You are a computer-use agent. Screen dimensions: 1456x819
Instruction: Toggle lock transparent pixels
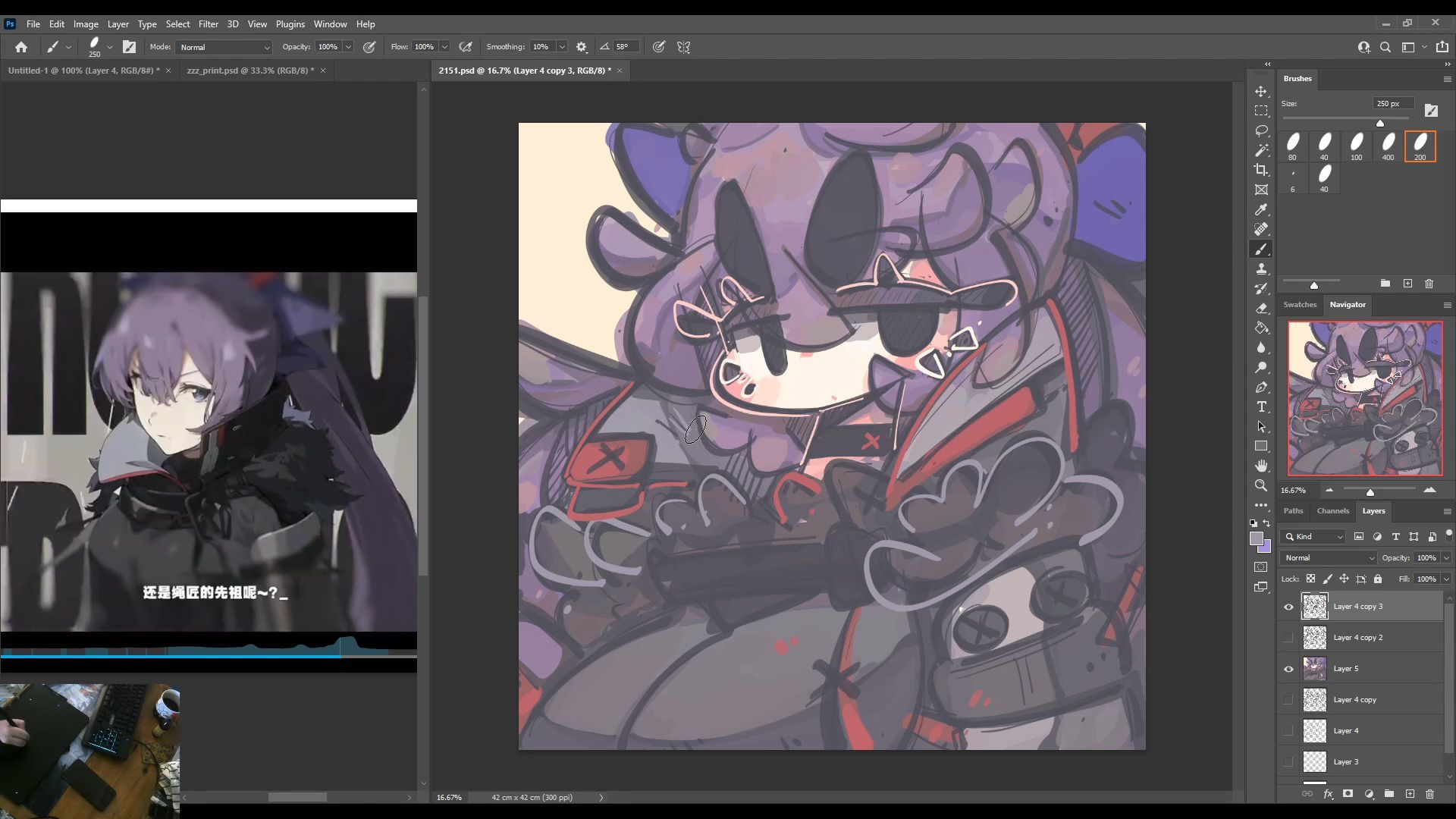point(1310,579)
